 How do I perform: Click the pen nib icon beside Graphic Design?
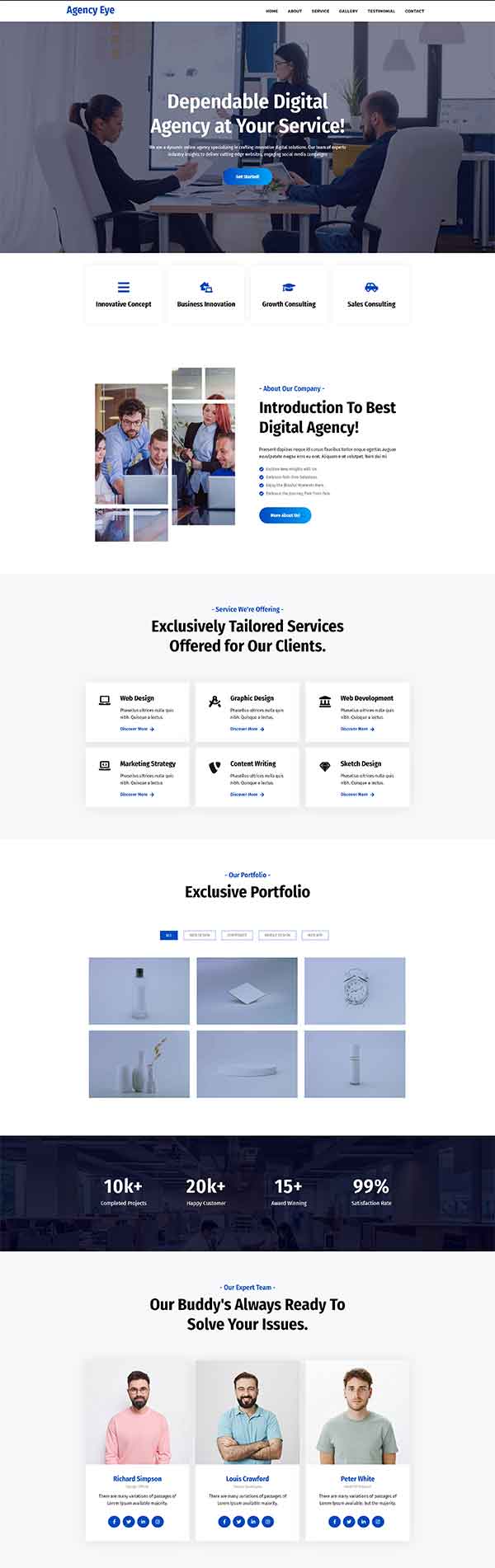(213, 698)
